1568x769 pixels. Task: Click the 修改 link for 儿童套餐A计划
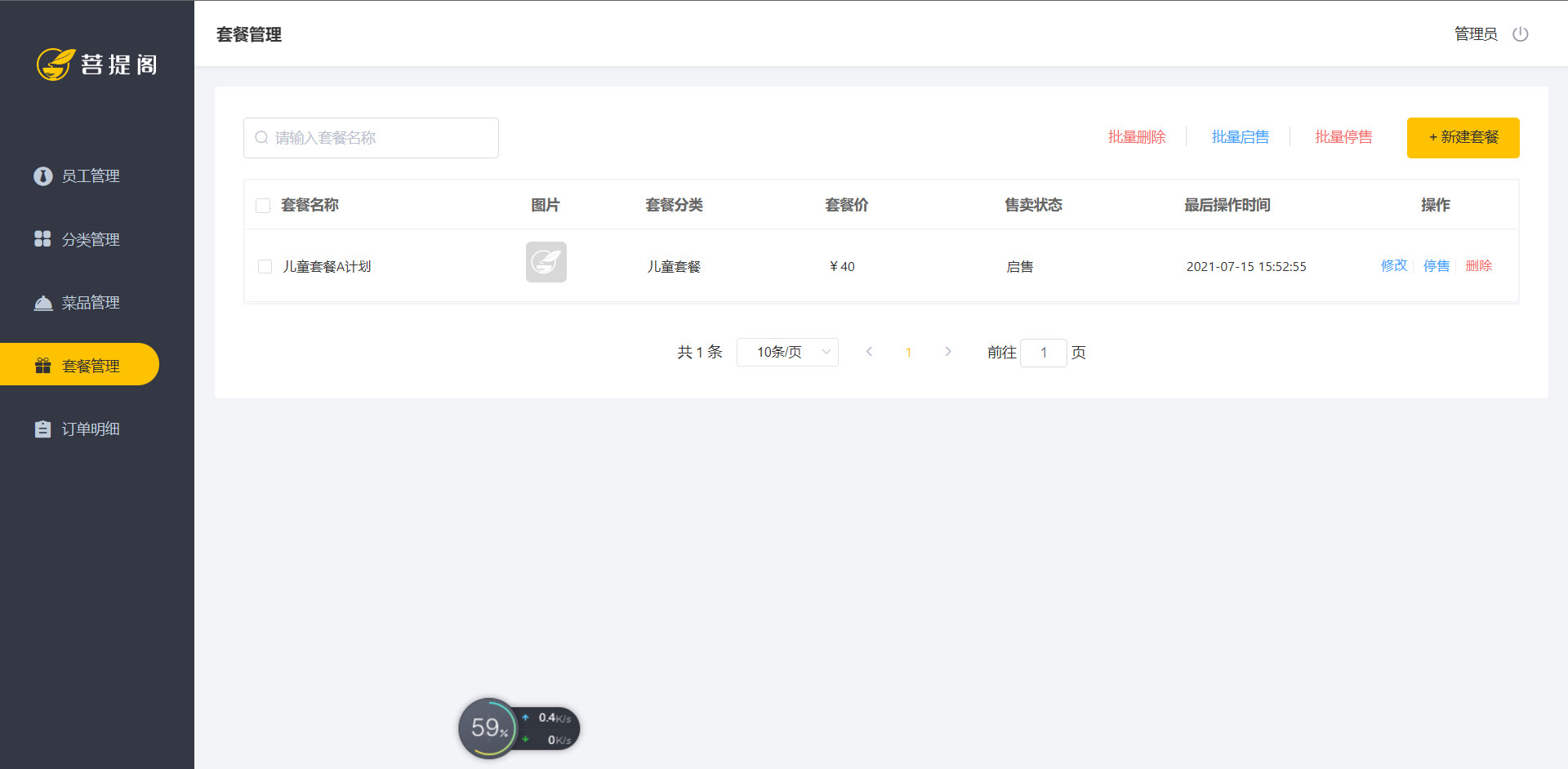coord(1394,265)
